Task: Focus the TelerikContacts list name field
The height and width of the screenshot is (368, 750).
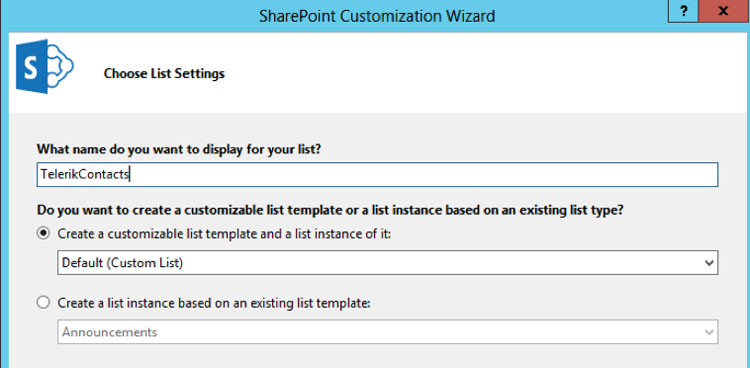Action: point(377,175)
